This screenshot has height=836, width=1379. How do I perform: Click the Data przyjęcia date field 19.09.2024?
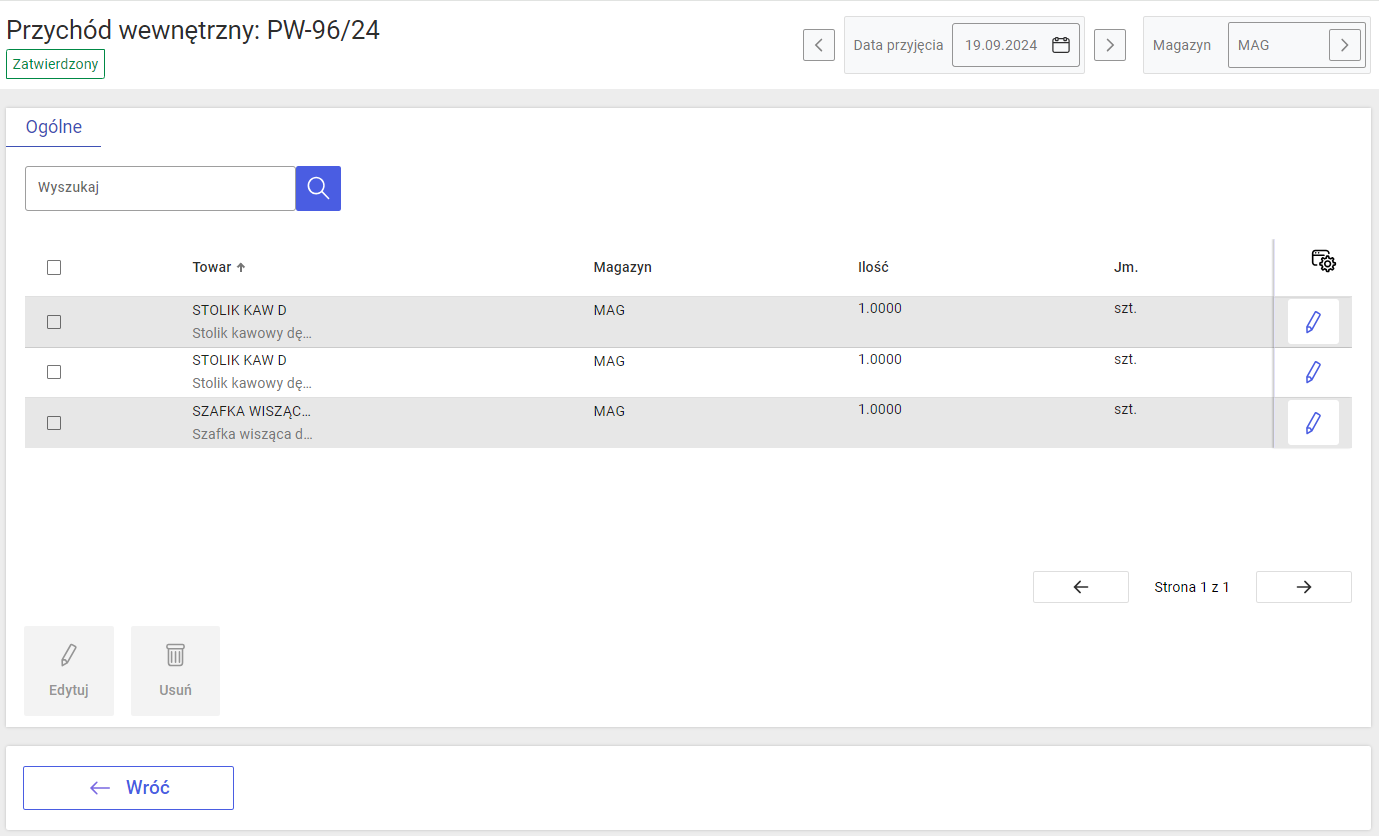click(x=1016, y=45)
